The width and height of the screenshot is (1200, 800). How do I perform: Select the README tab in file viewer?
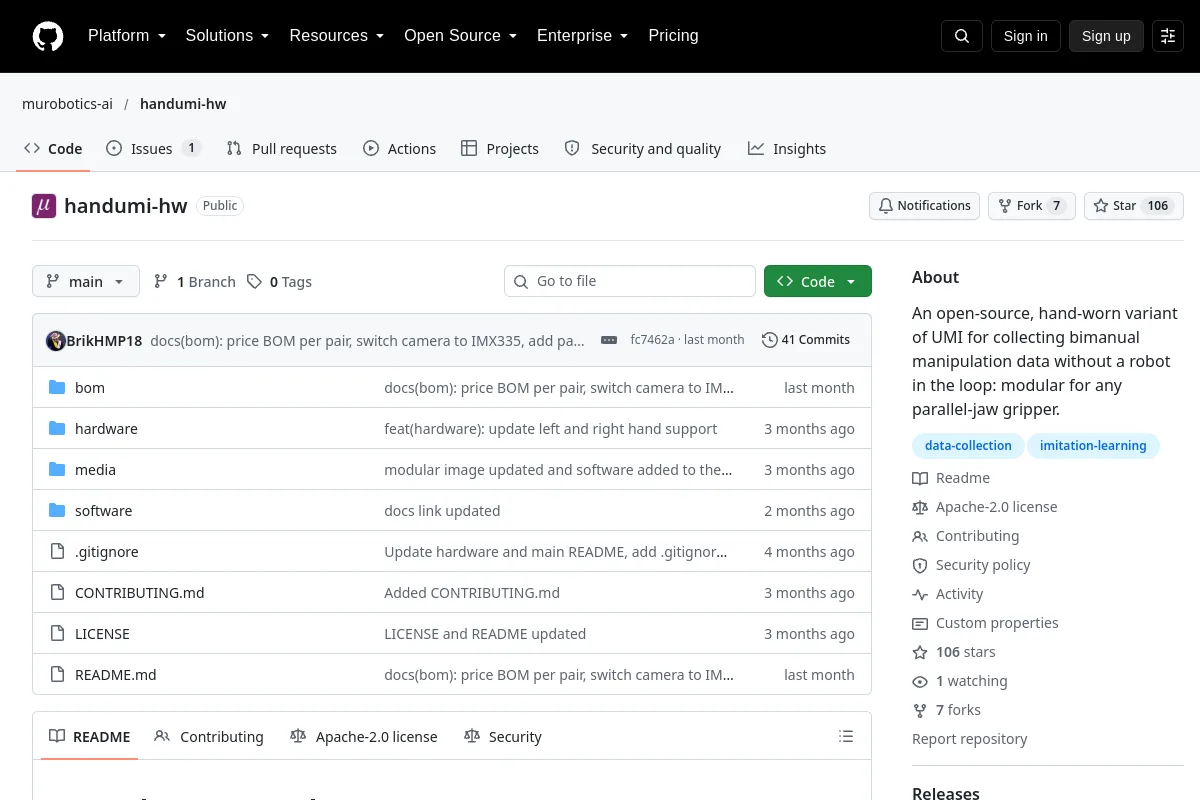[90, 737]
